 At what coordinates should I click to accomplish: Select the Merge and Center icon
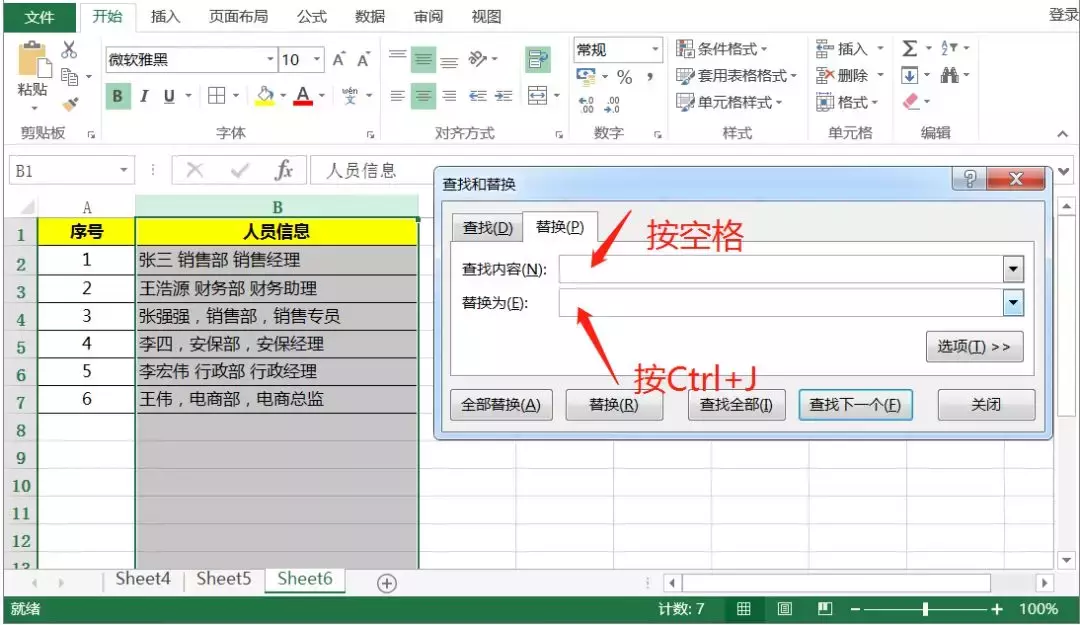coord(536,96)
